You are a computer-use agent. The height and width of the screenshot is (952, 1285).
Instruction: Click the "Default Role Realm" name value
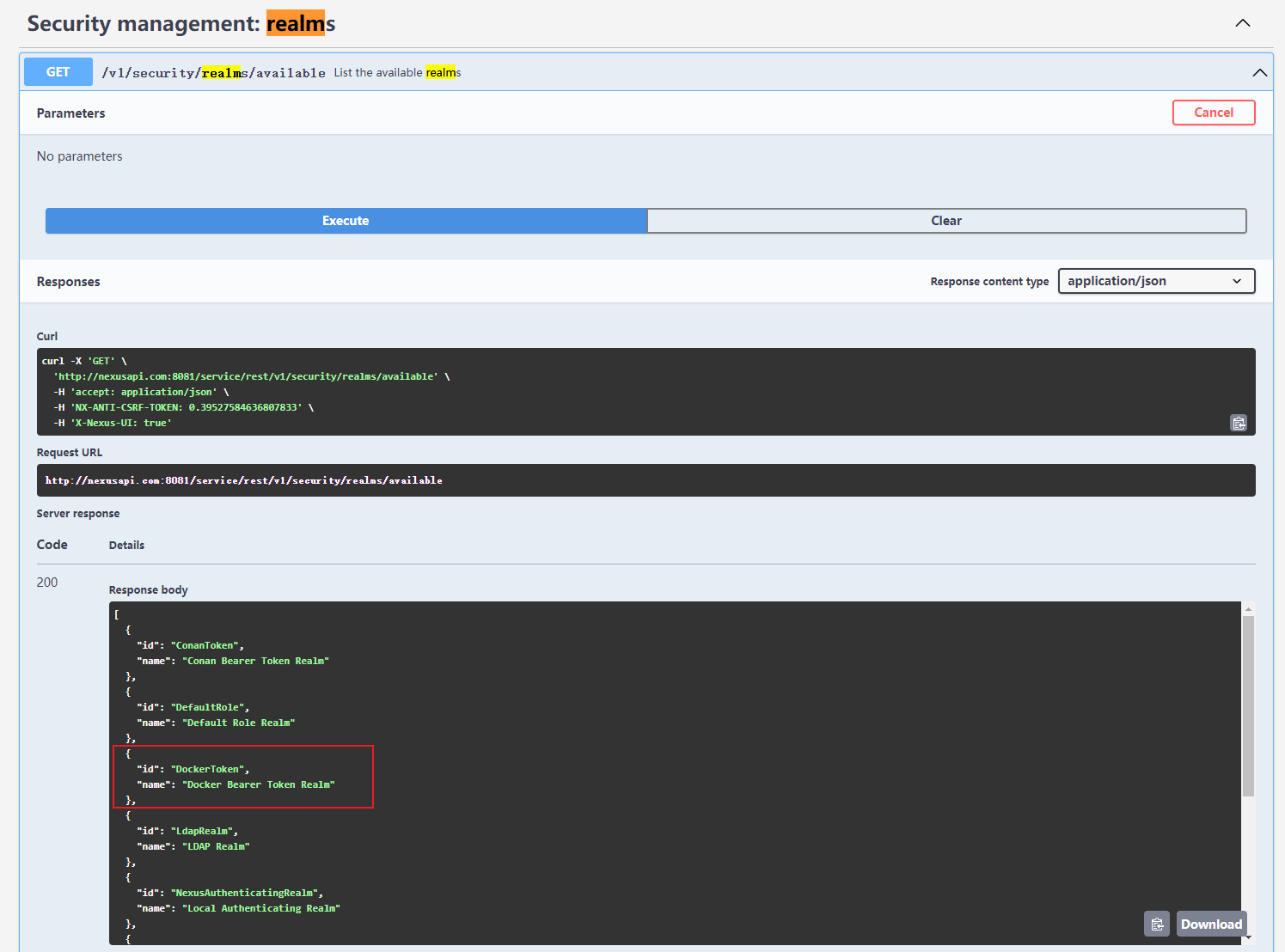[239, 723]
